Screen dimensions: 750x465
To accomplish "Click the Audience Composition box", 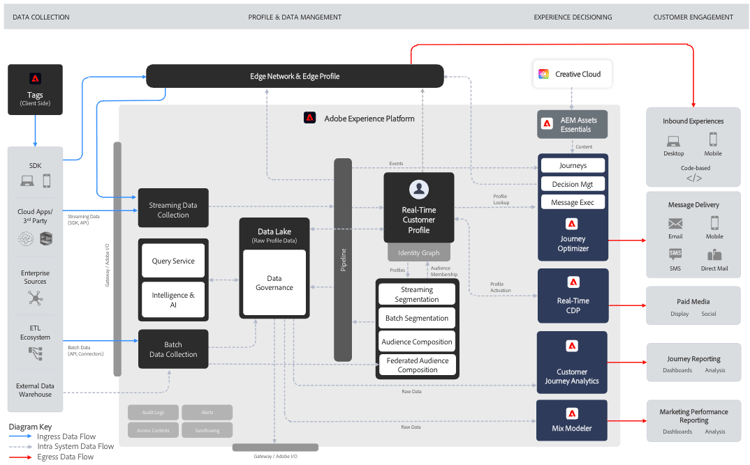I will pos(417,342).
